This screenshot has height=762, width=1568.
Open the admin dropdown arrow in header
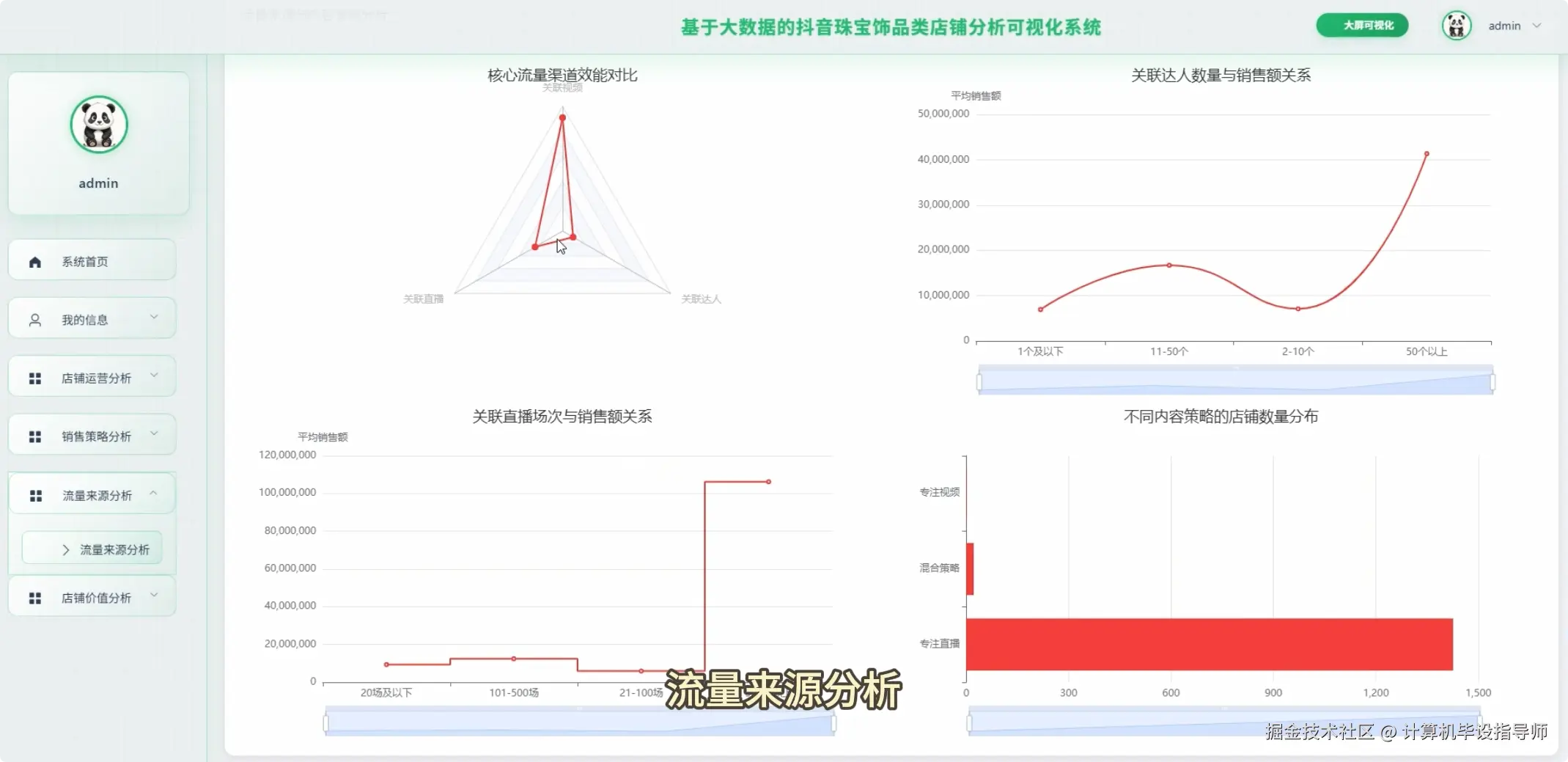coord(1536,26)
